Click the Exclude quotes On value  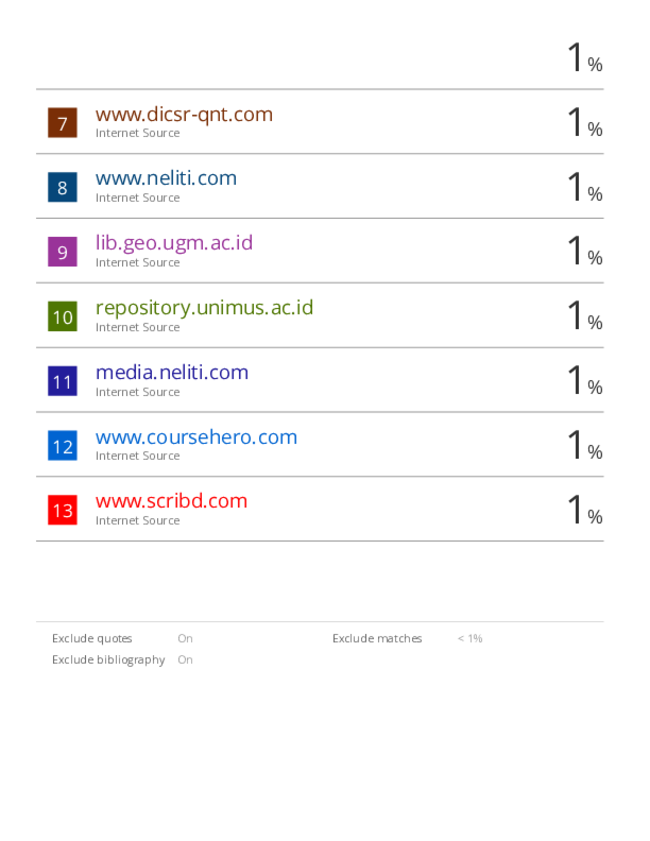185,638
